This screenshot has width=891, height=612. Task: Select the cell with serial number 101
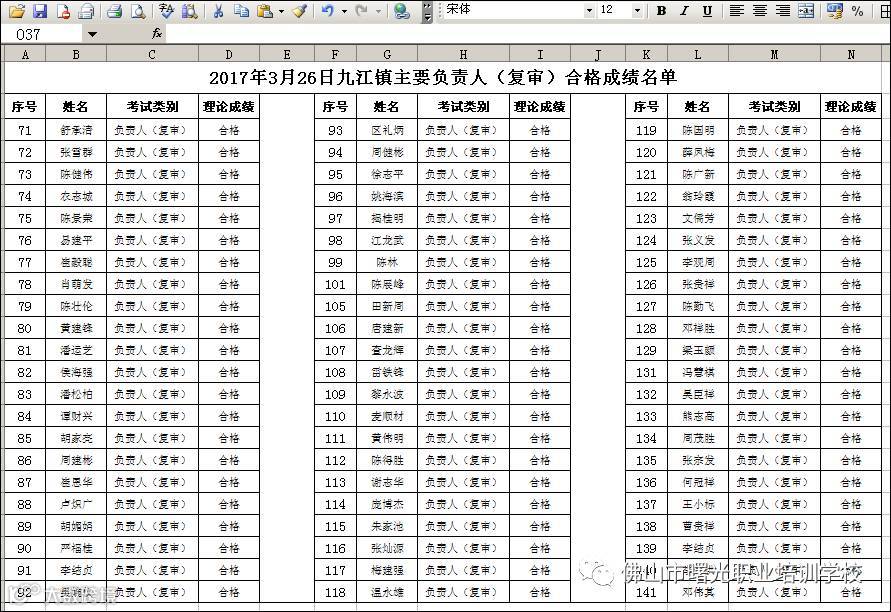(x=335, y=284)
